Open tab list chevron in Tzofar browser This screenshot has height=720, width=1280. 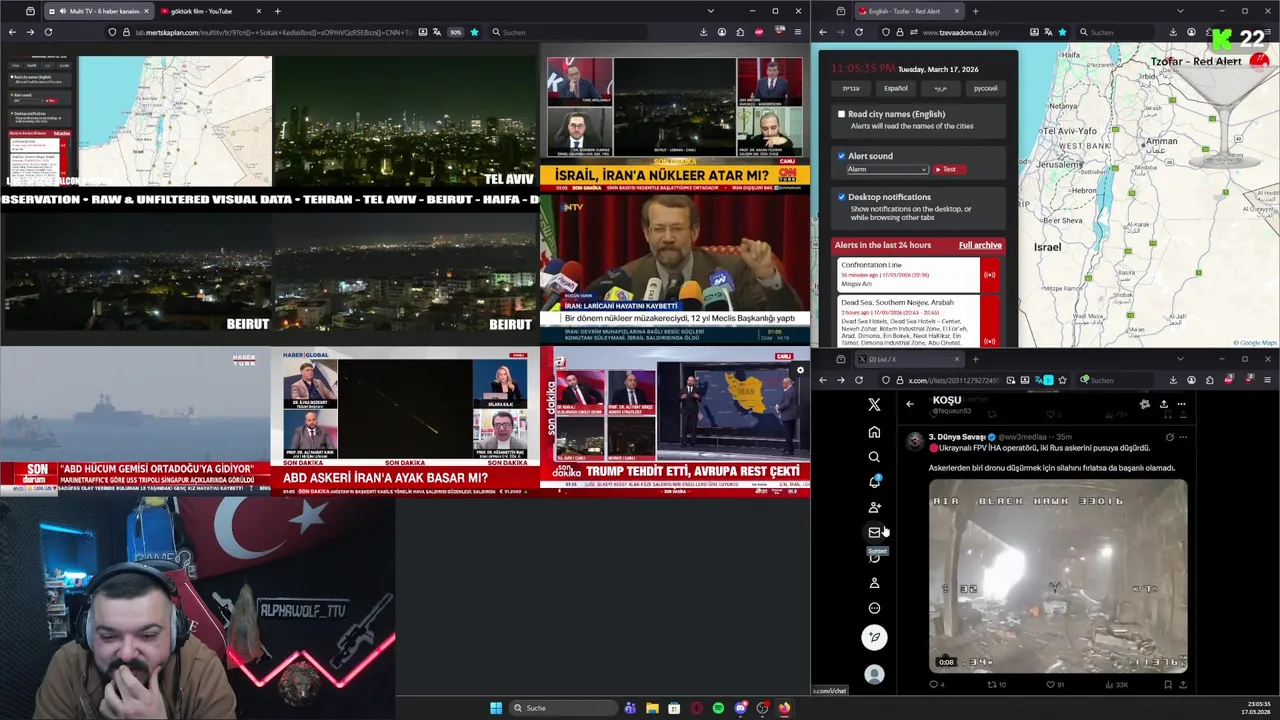point(1180,11)
